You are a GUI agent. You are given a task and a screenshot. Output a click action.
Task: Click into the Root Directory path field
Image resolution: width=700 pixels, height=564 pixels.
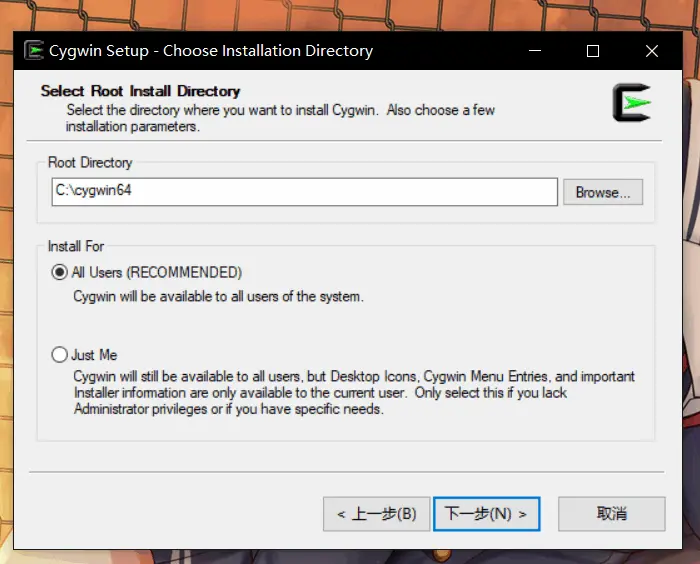point(304,192)
